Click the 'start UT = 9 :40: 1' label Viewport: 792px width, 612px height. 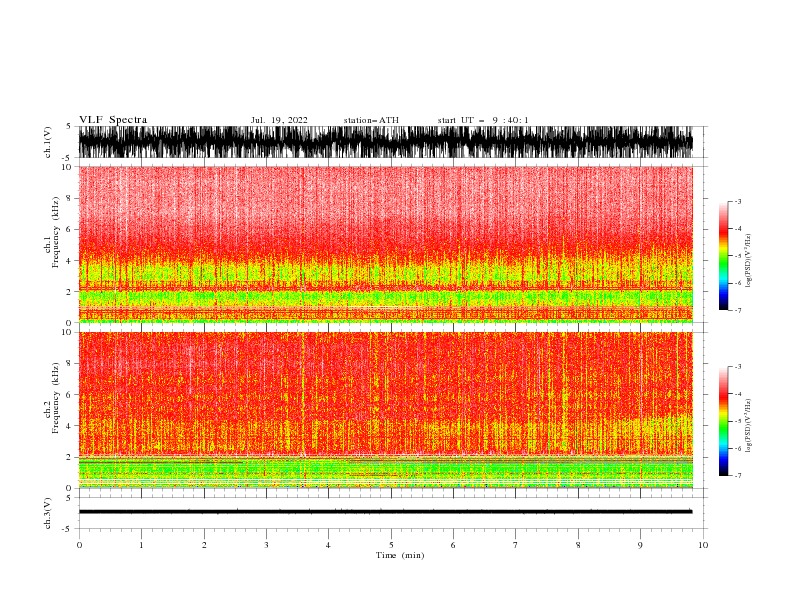tap(483, 120)
